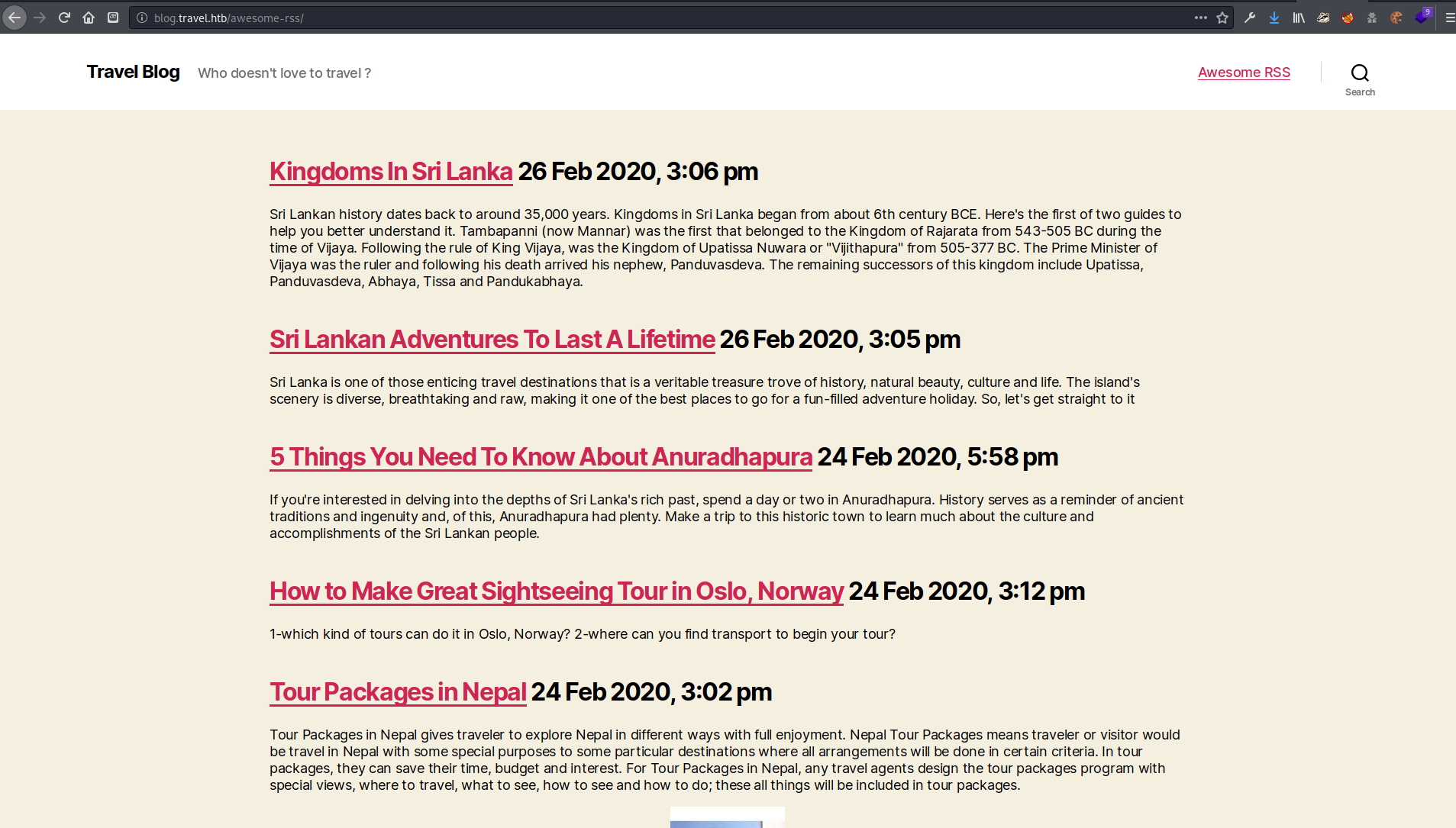Image resolution: width=1456 pixels, height=828 pixels.
Task: Open the Awesome RSS menu link
Action: click(x=1244, y=72)
